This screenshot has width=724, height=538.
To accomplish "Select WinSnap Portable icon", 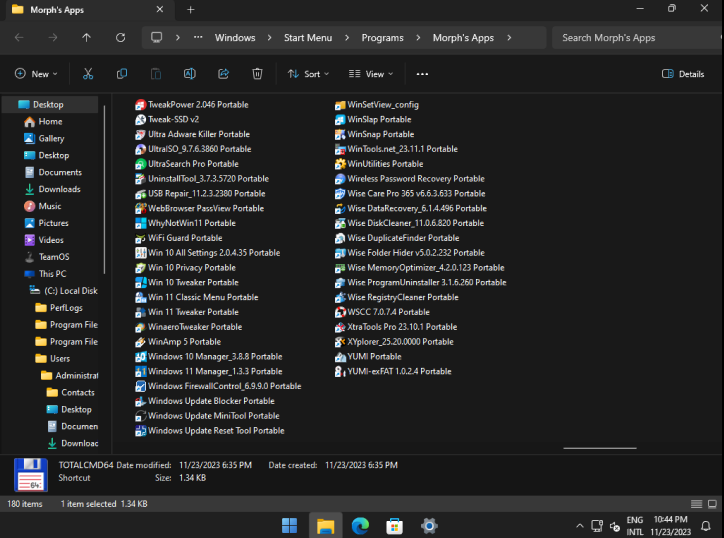I will click(x=340, y=134).
